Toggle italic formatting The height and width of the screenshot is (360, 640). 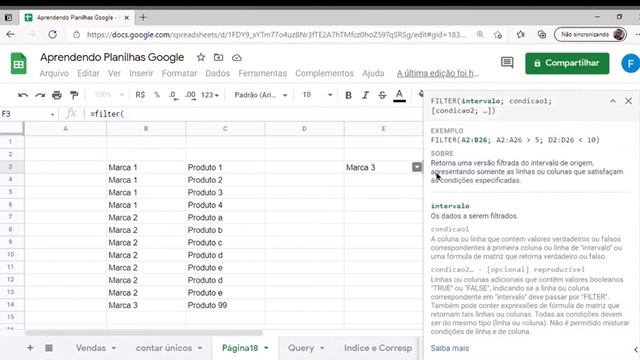pos(365,95)
